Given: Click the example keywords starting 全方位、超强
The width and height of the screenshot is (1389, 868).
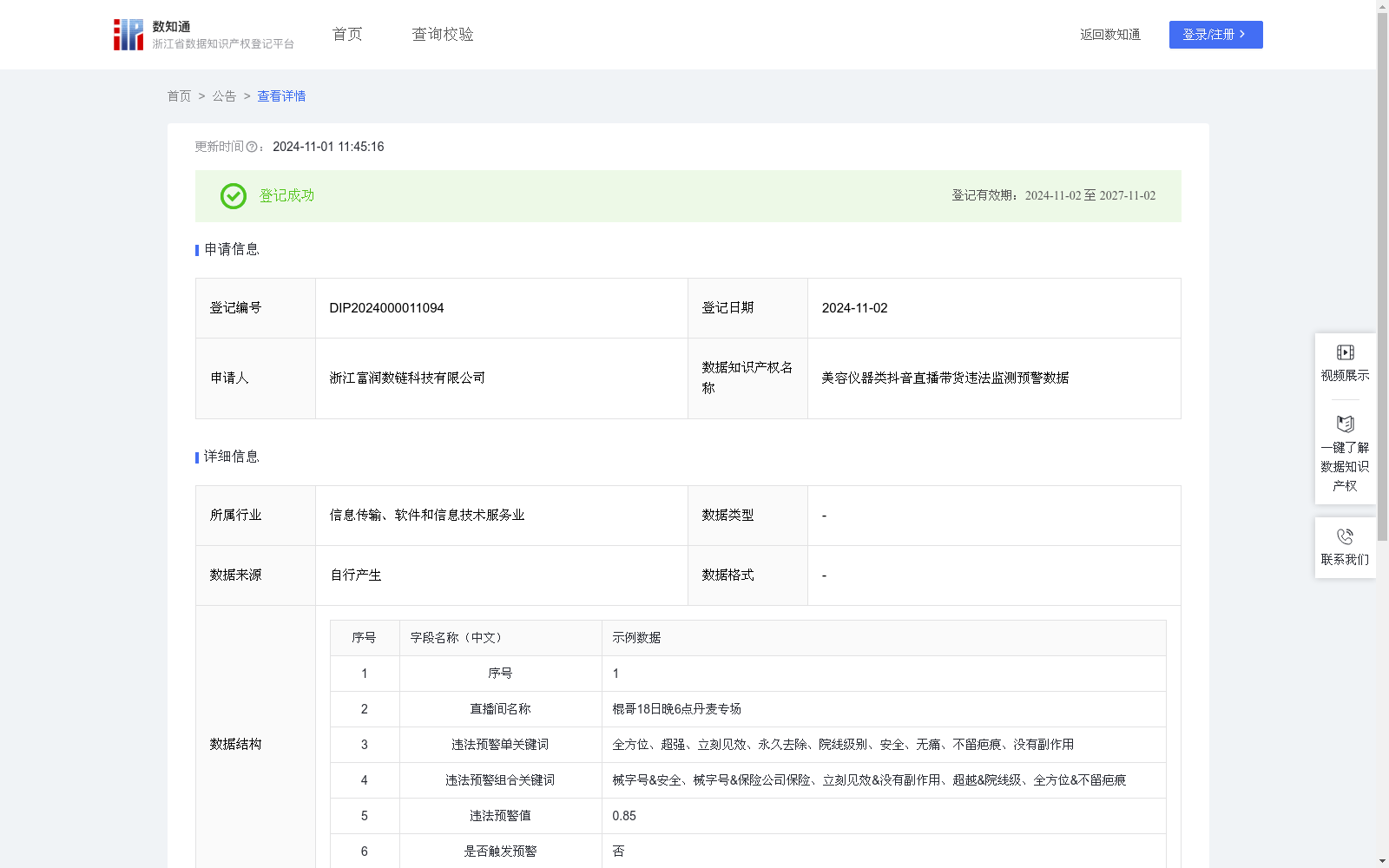Looking at the screenshot, I should click(x=843, y=745).
